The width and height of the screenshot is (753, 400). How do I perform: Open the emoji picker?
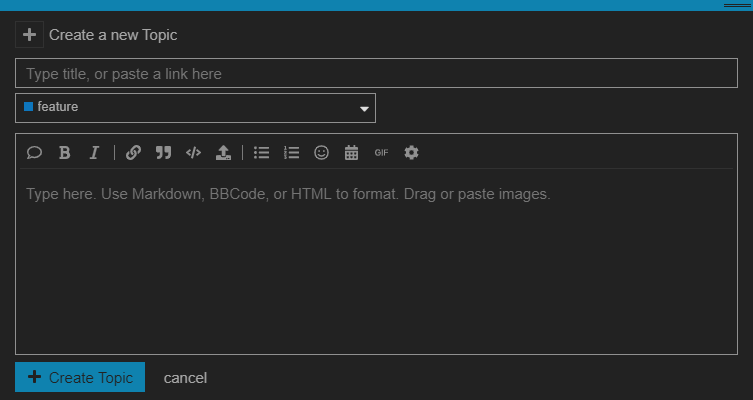click(321, 153)
